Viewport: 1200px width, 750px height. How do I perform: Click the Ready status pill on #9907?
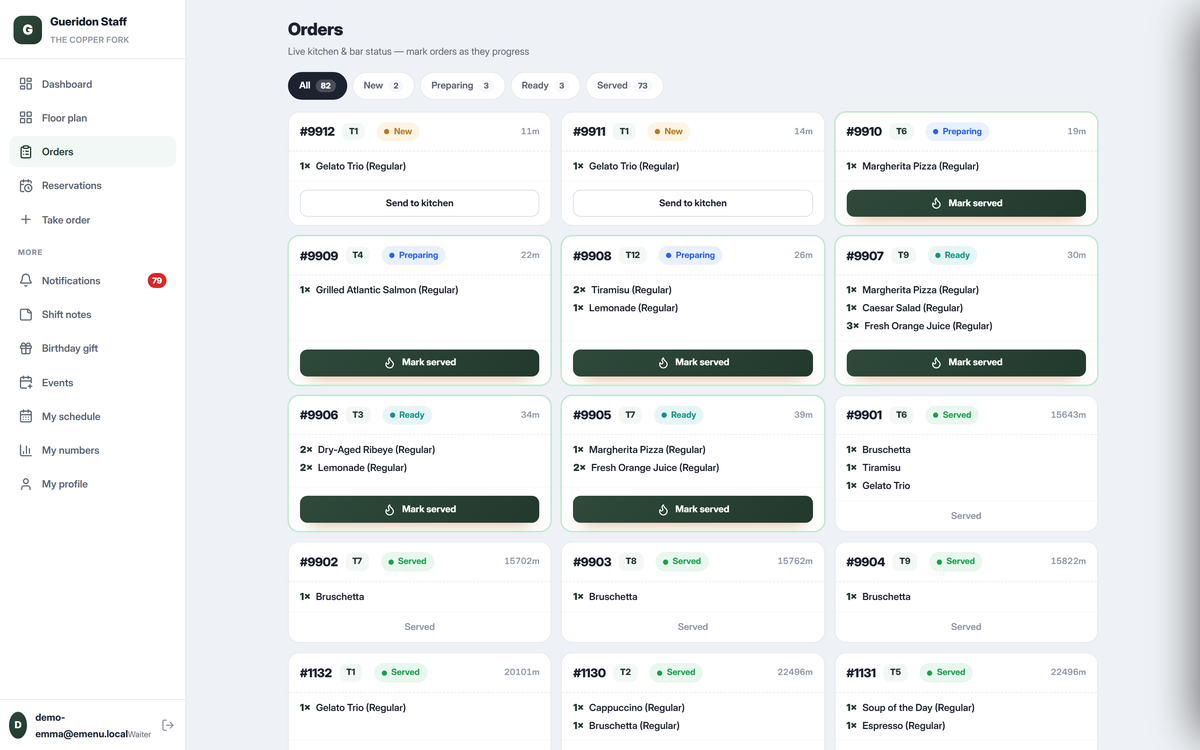click(951, 255)
